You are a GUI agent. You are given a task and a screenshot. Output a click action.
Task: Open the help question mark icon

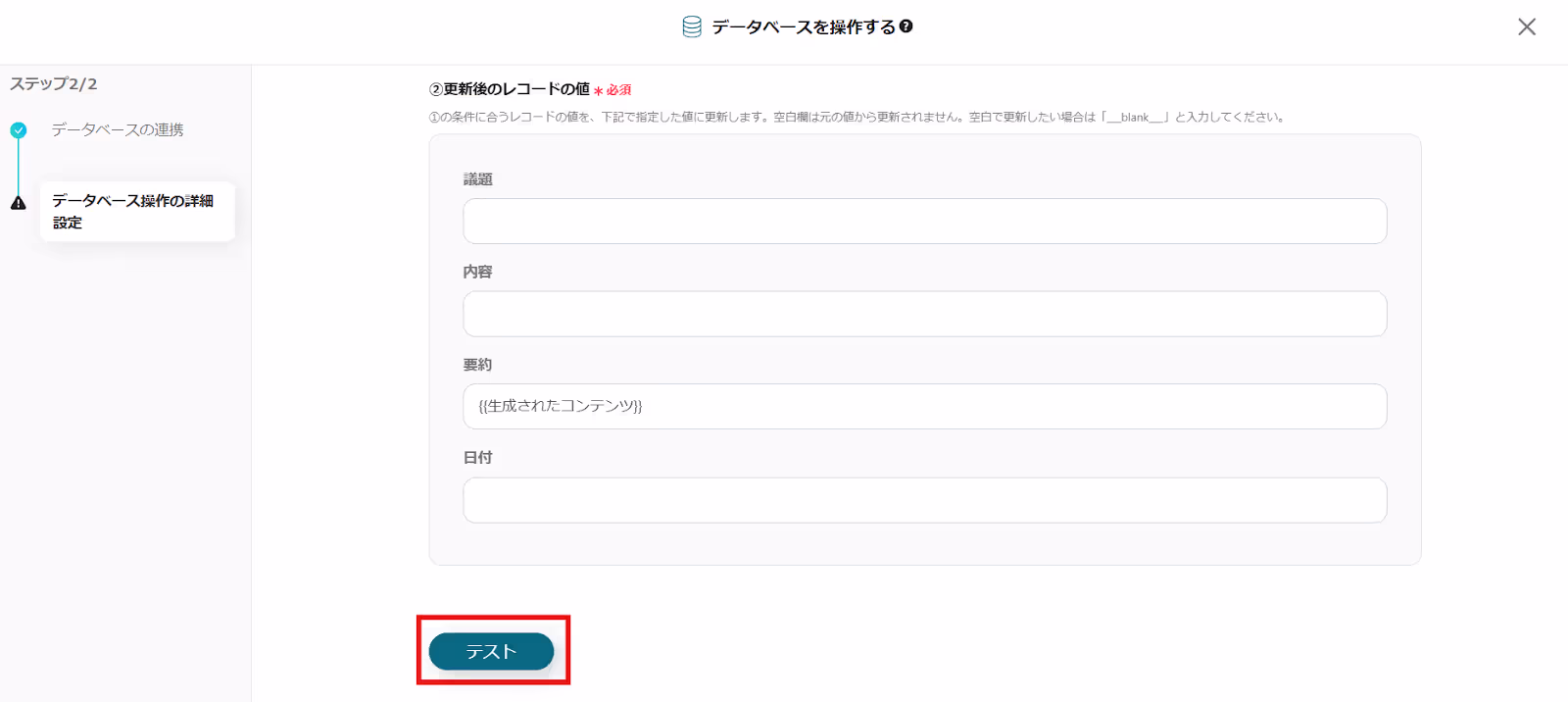906,26
